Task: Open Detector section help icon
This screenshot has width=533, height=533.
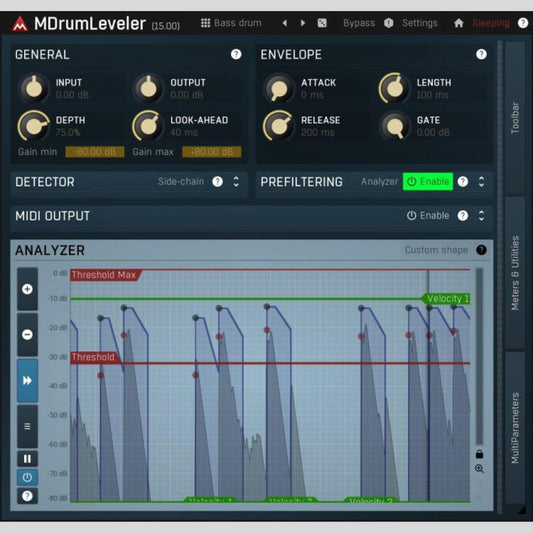Action: click(x=218, y=182)
